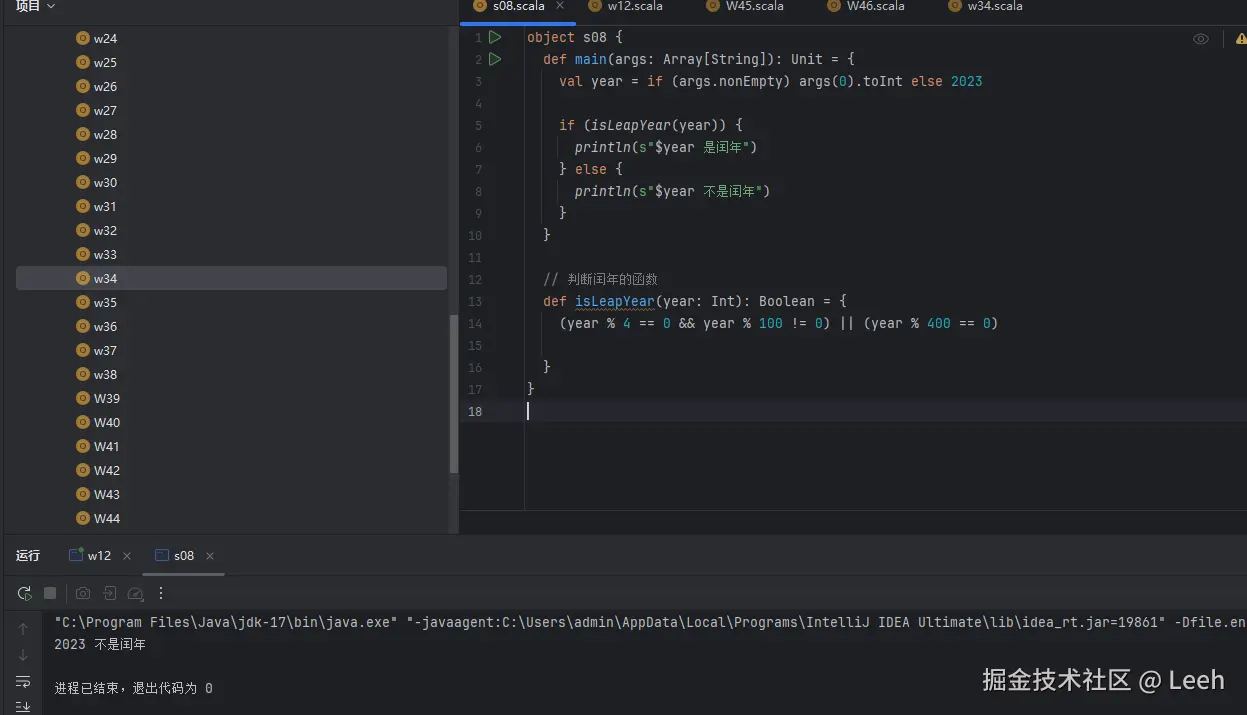This screenshot has height=715, width=1247.
Task: Select w30 in the project tree
Action: pos(231,182)
